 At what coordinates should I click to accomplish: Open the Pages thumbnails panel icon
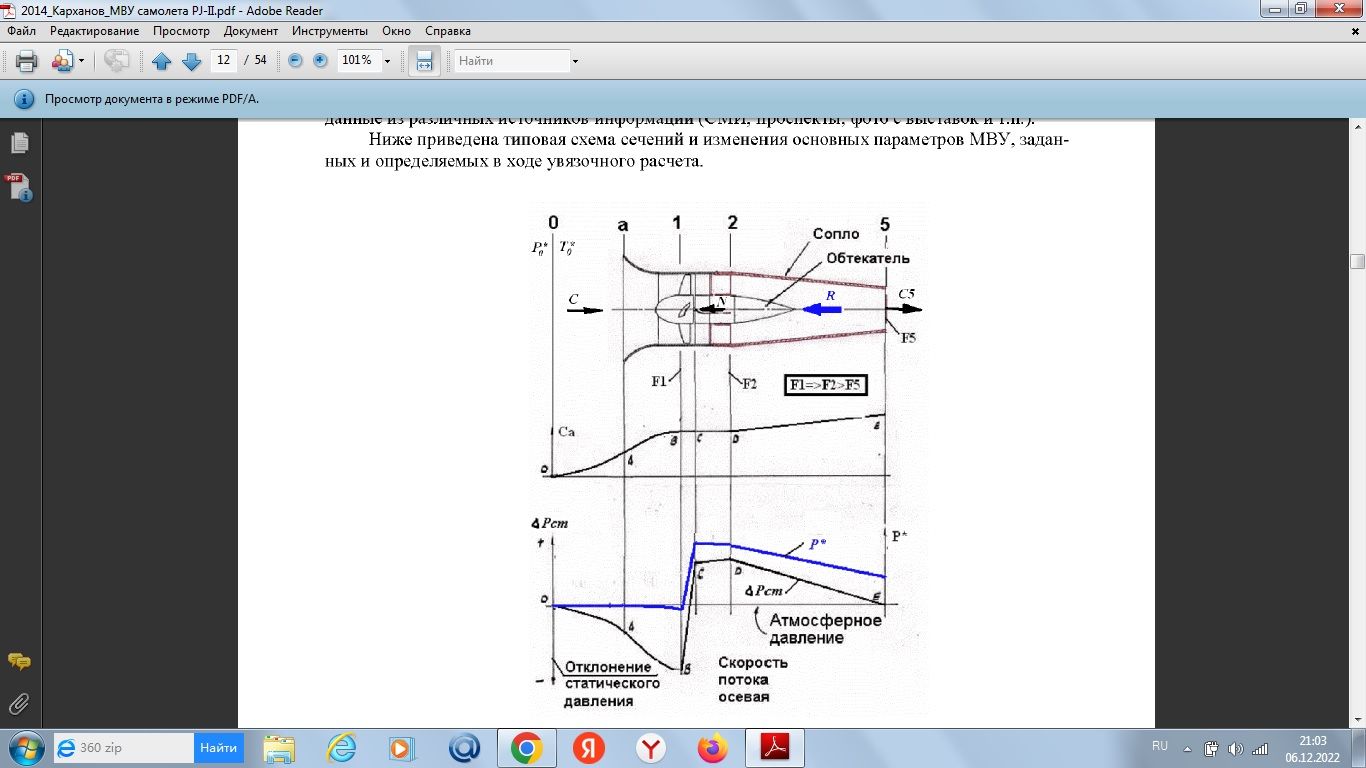pyautogui.click(x=20, y=143)
